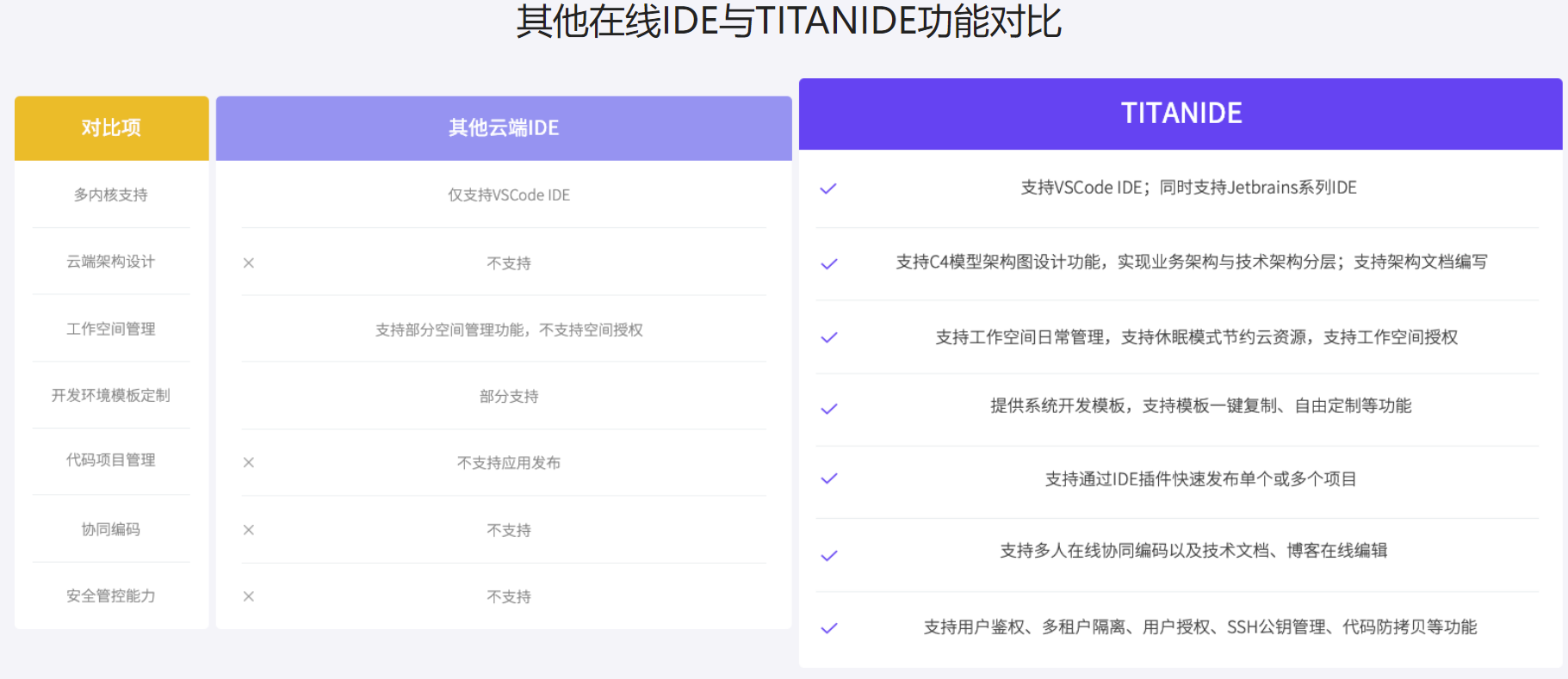Click the checkmark next to C4模型架构图设计 row

[828, 264]
